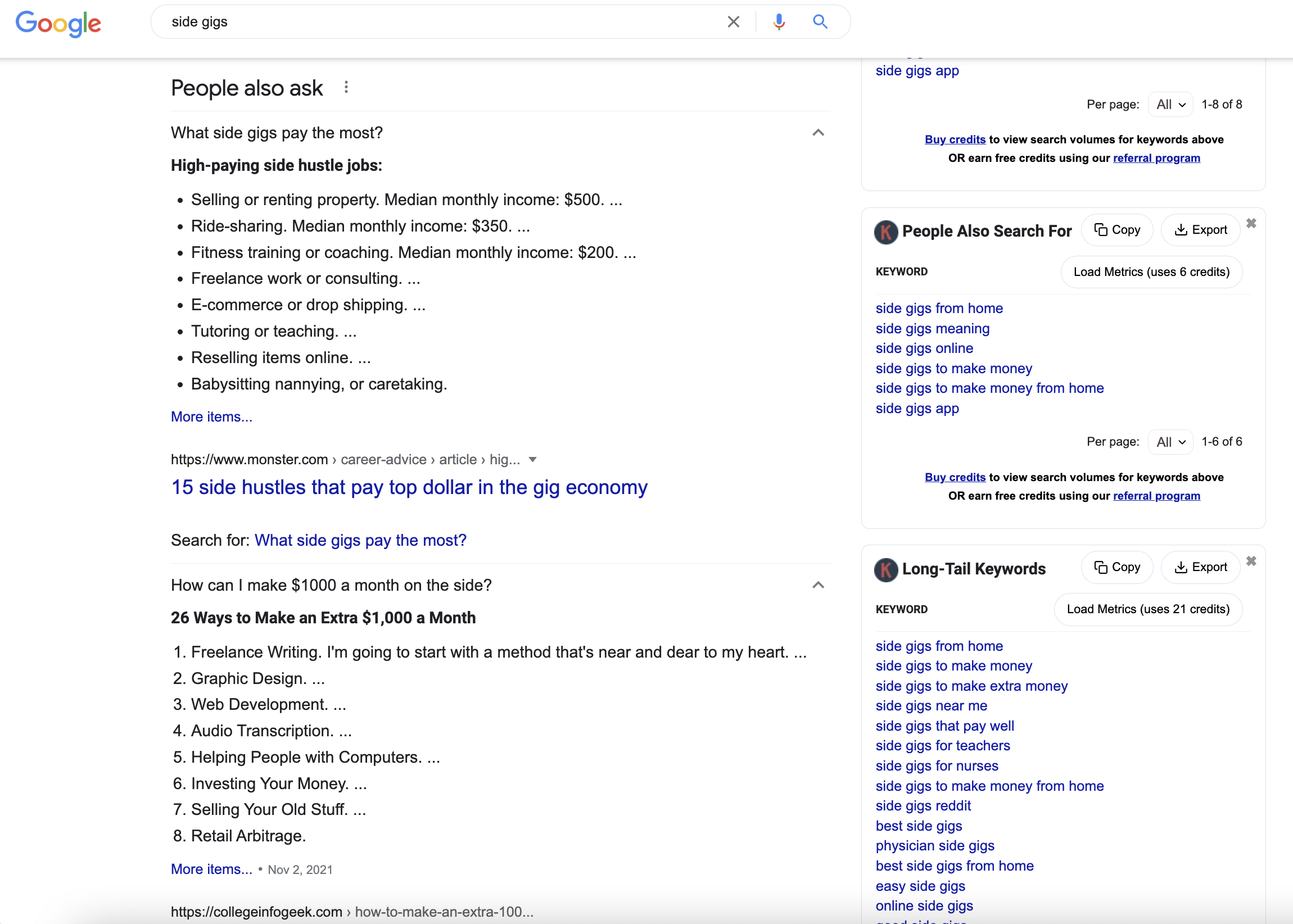Export Long-Tail Keywords list
Image resolution: width=1293 pixels, height=924 pixels.
point(1200,567)
